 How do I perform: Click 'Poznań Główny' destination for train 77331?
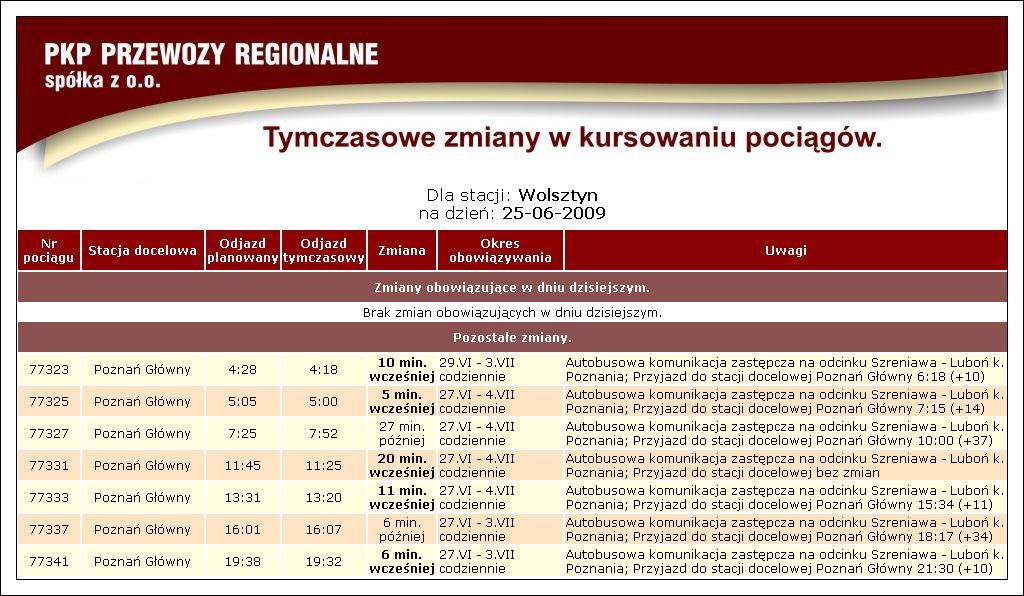click(x=142, y=465)
